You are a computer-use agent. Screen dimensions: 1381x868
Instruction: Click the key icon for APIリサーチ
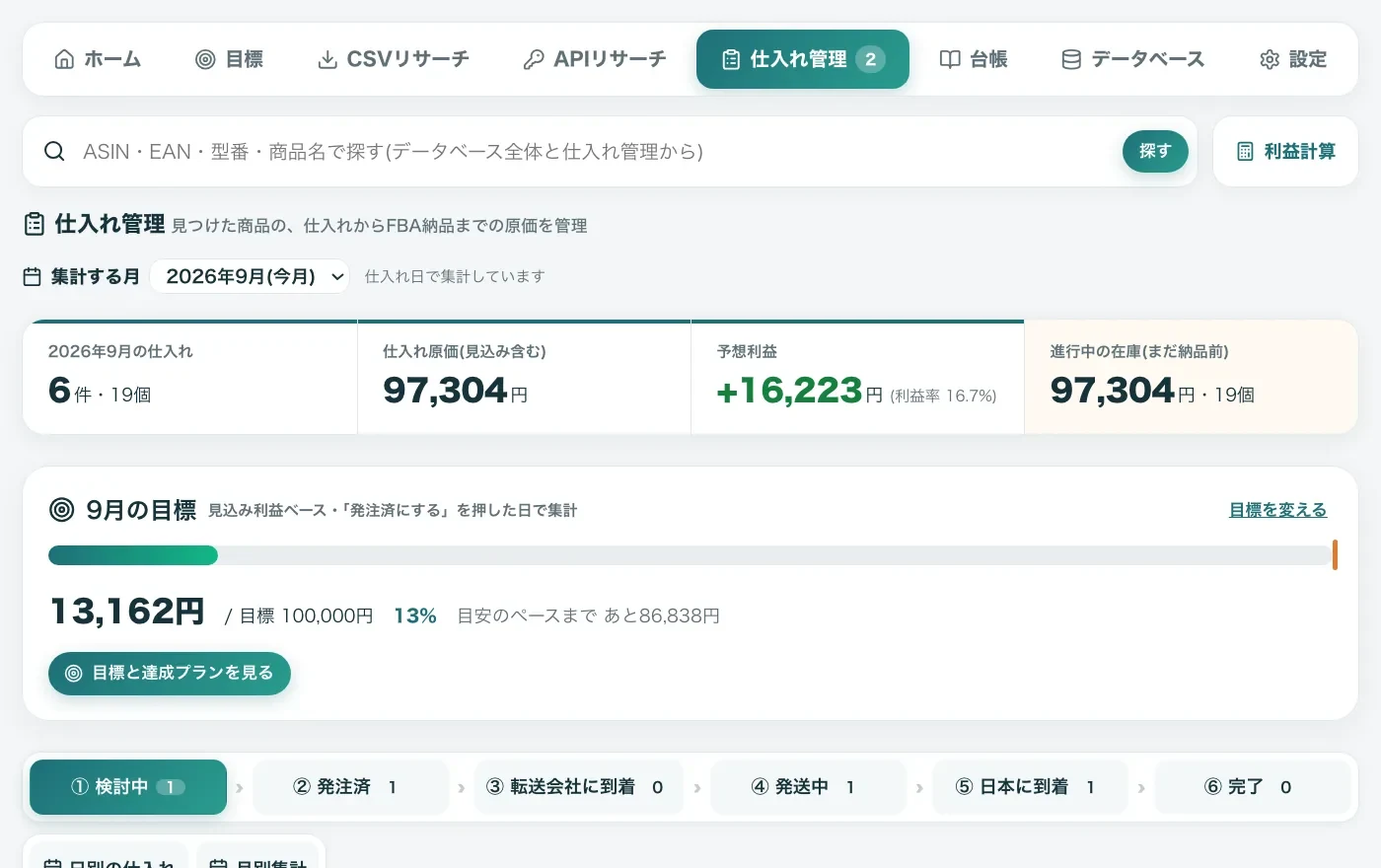[x=534, y=59]
